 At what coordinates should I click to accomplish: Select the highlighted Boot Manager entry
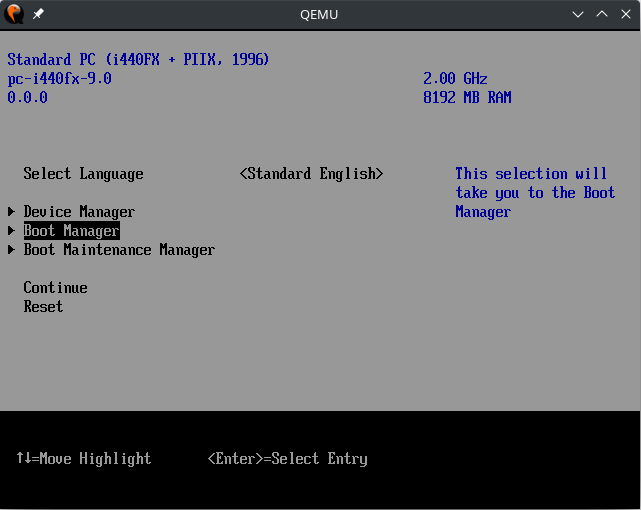71,231
